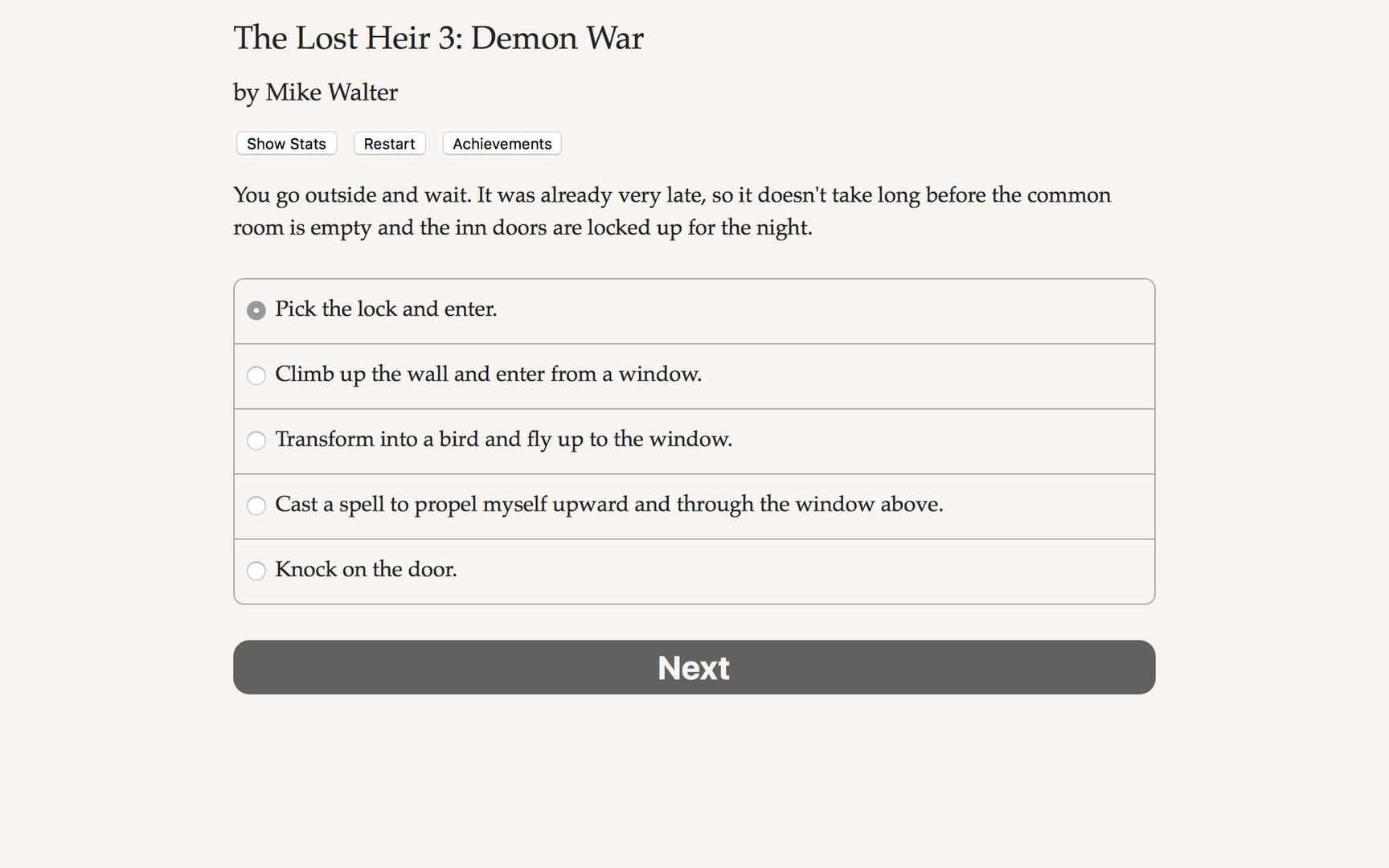1389x868 pixels.
Task: Choose "Climb up the wall and enter from a window"
Action: pos(256,375)
